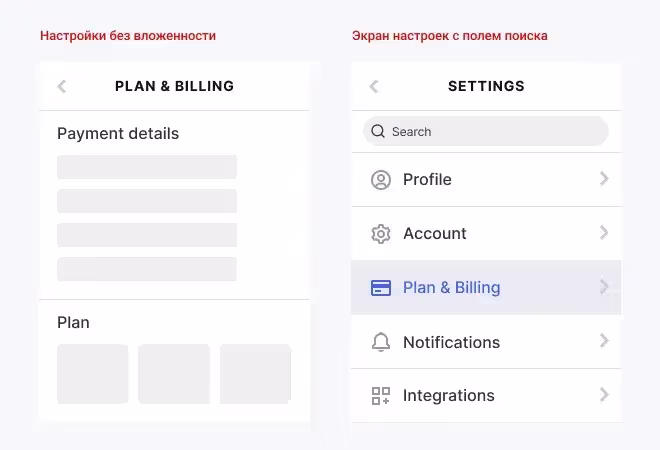
Task: Expand the Notifications row chevron
Action: 604,341
